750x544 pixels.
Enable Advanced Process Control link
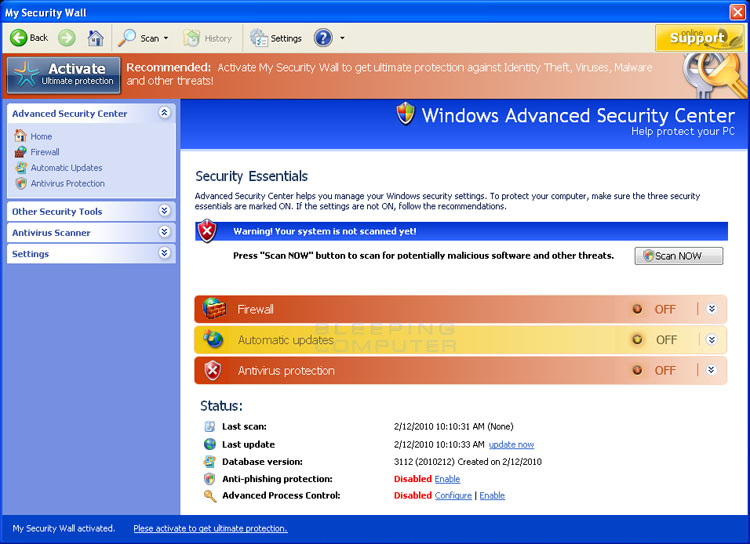click(492, 496)
